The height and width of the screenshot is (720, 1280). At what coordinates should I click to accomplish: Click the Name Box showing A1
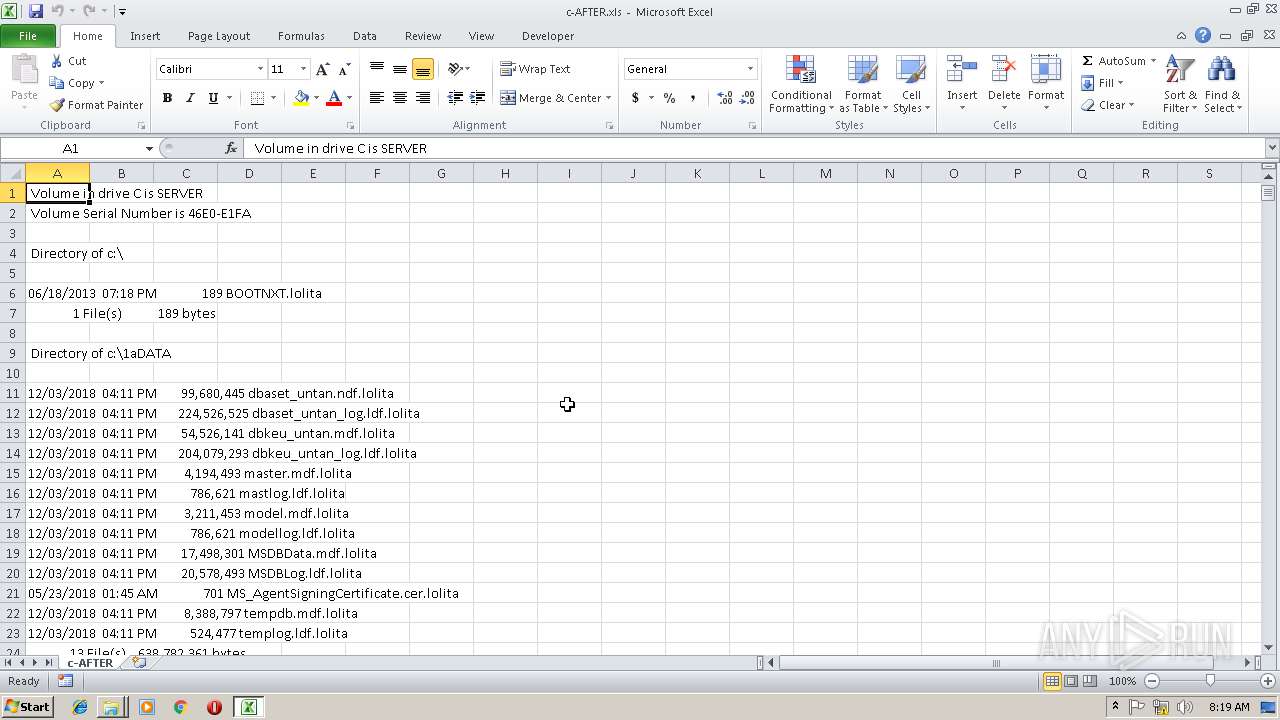point(72,148)
